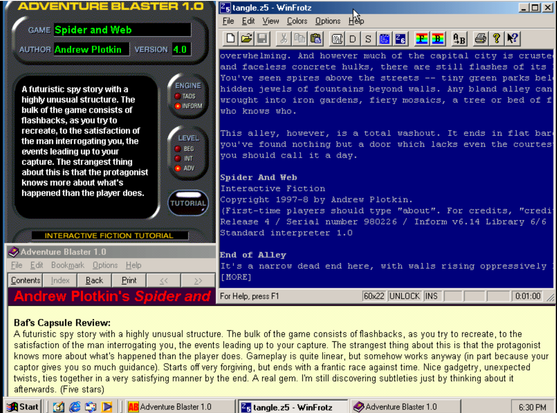Click the 6:30 PM system tray clock
557x413 pixels.
532,407
